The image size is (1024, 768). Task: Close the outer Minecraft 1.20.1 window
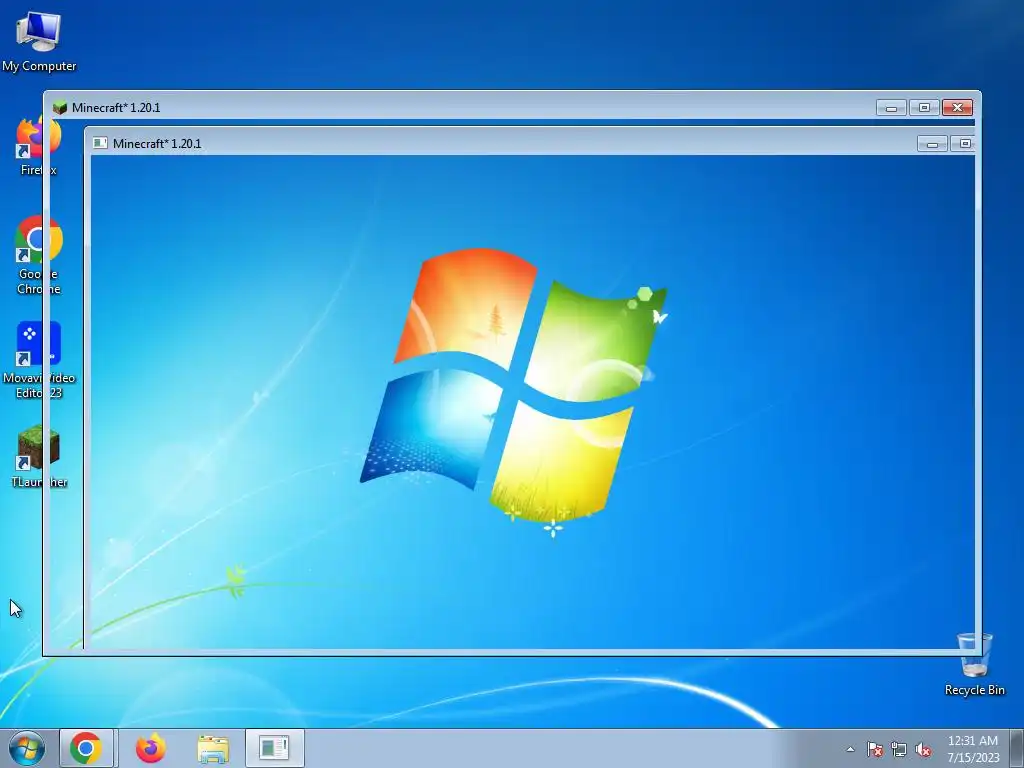(957, 108)
